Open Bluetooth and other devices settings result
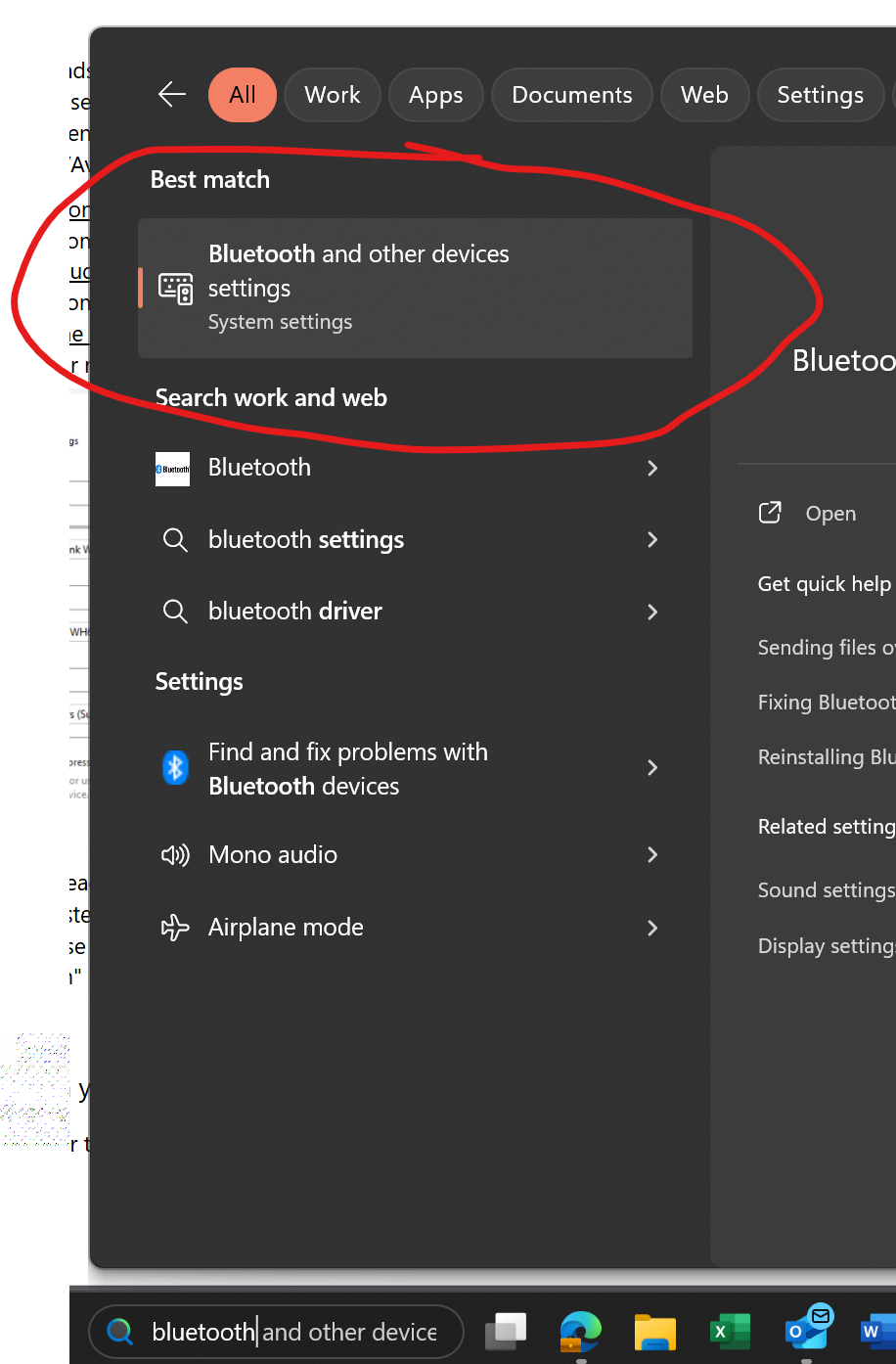The width and height of the screenshot is (896, 1364). (415, 288)
